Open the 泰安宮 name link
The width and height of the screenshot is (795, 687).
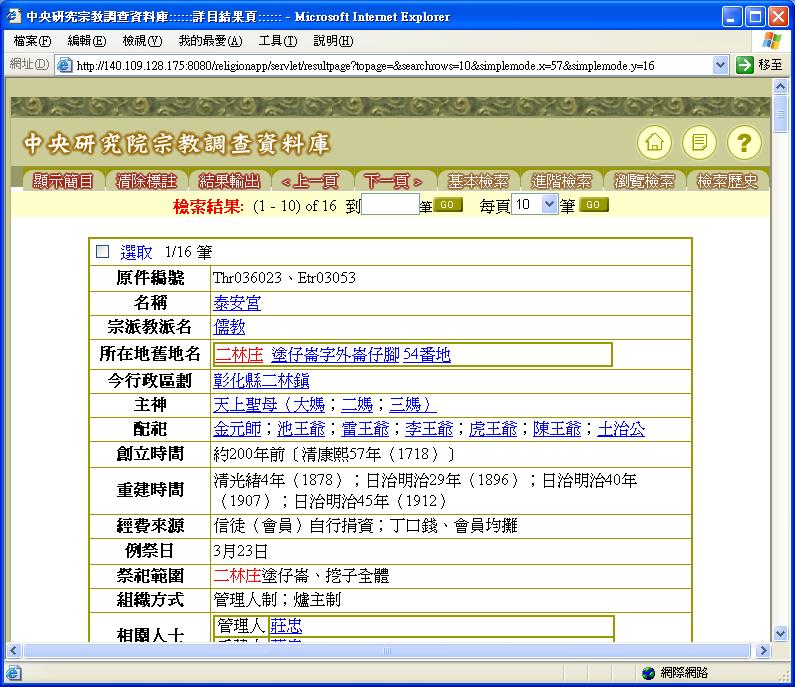(x=237, y=302)
